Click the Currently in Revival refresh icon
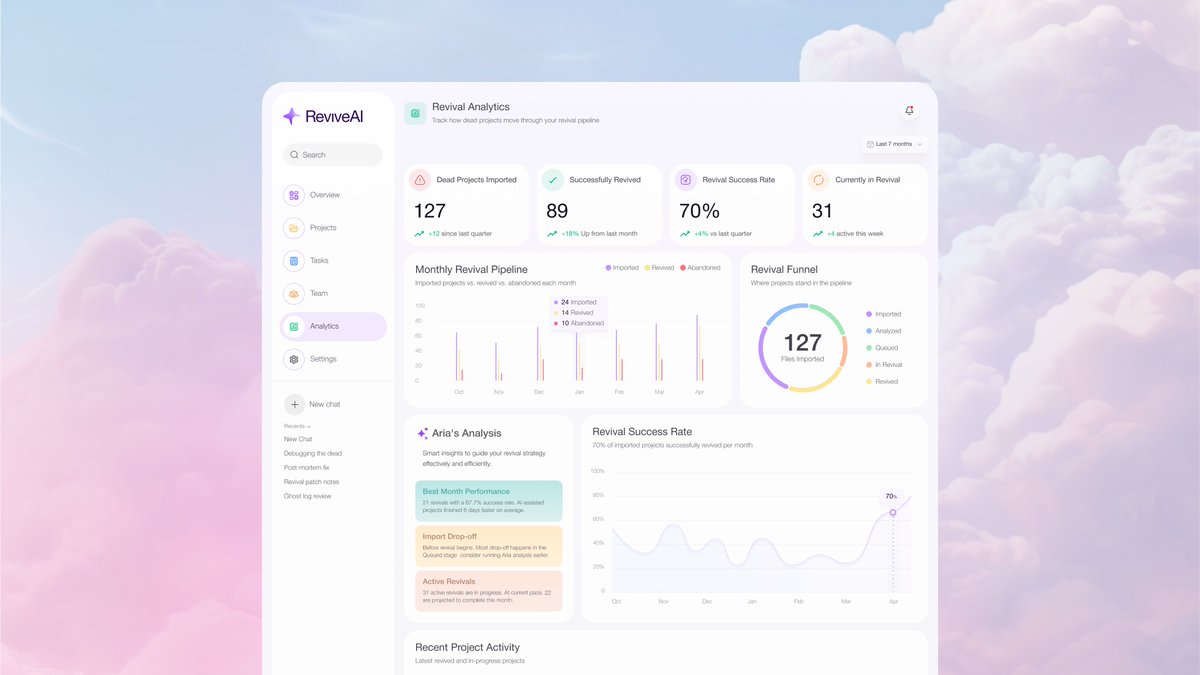Screen dimensions: 1200x675 pos(818,180)
